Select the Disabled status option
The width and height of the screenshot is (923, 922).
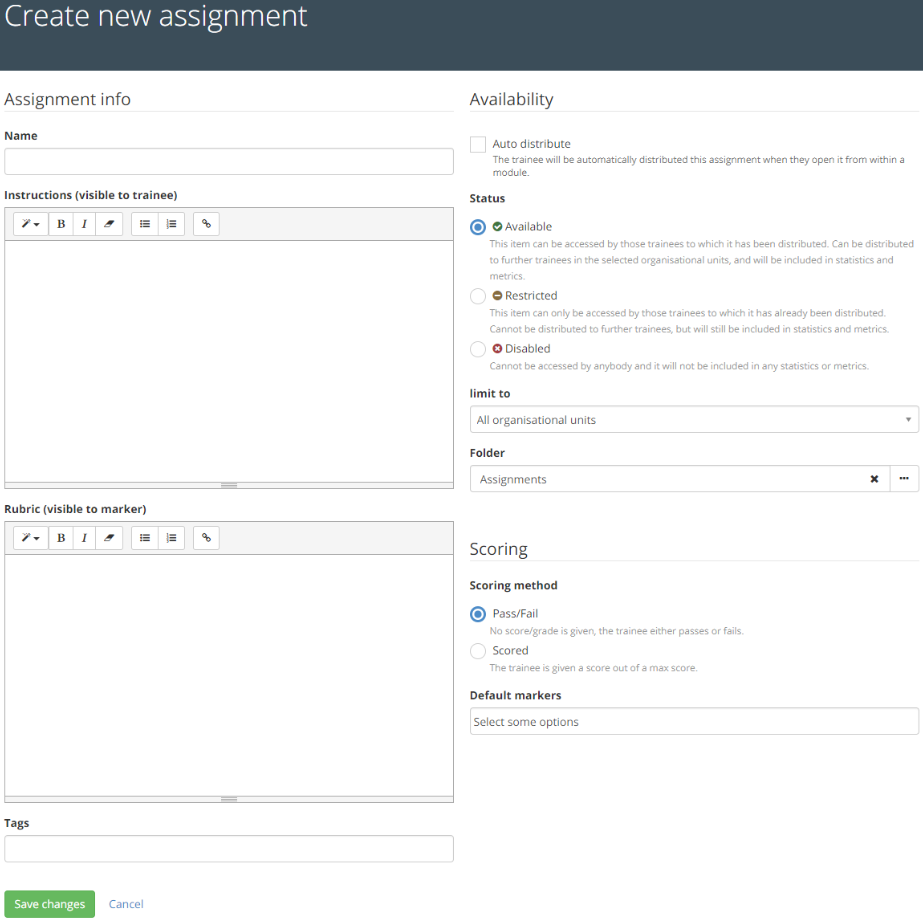[x=478, y=349]
